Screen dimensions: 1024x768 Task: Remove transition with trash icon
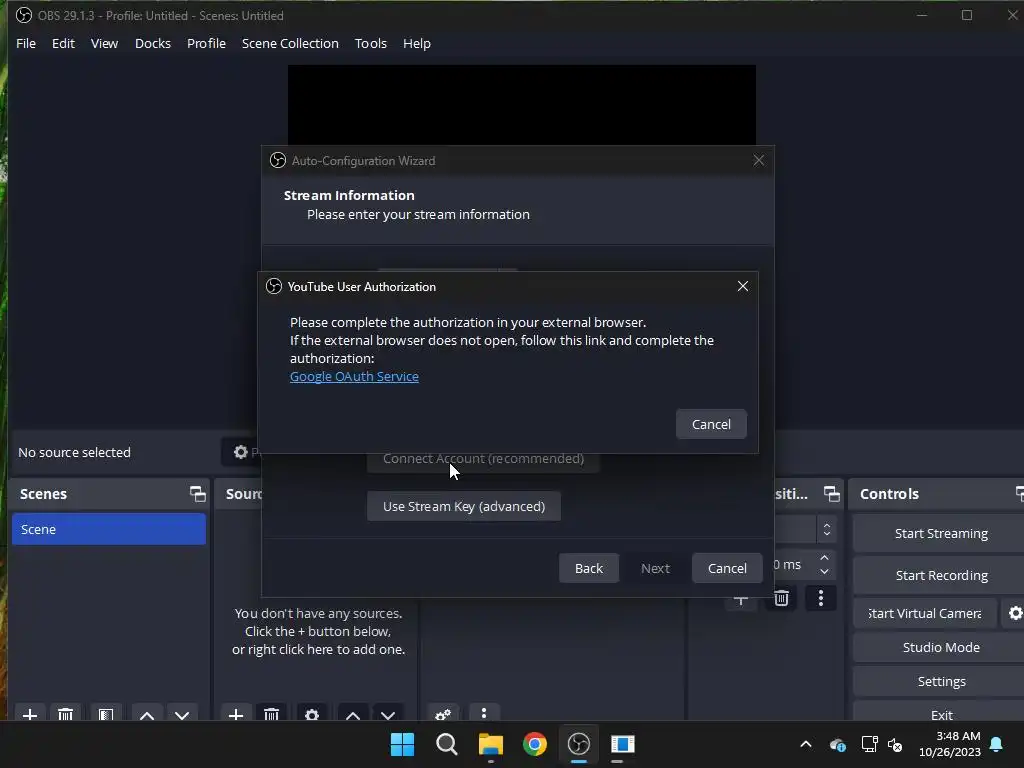click(781, 598)
